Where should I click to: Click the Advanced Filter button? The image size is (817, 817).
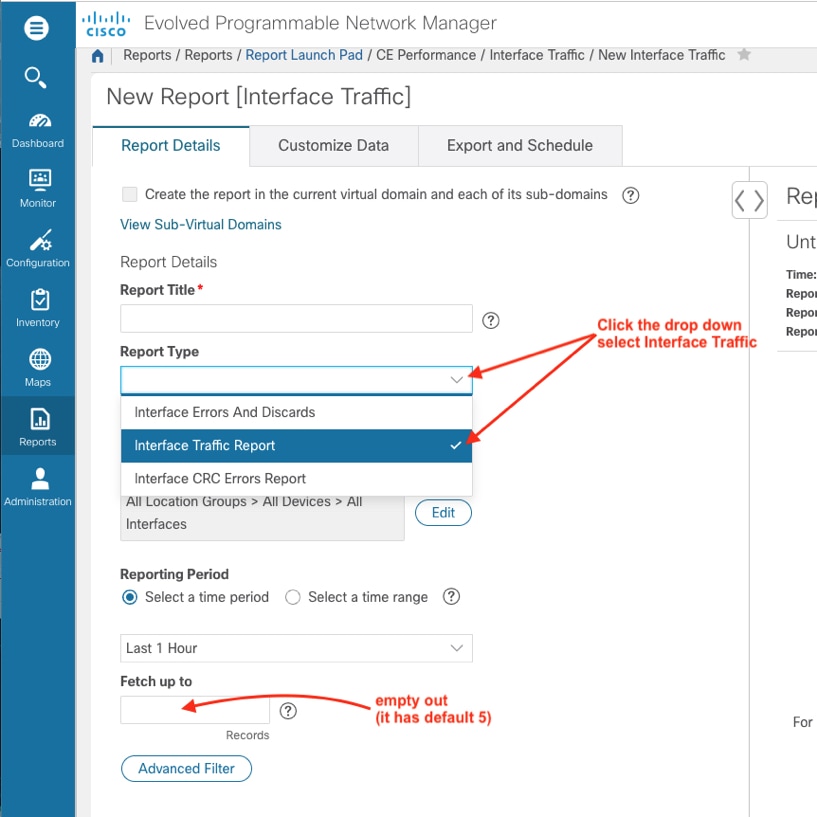187,769
